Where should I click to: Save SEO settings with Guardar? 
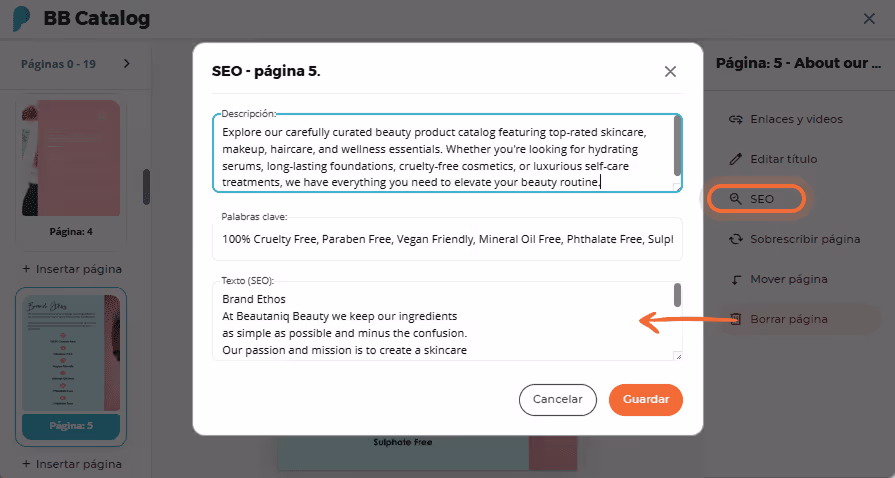tap(646, 400)
